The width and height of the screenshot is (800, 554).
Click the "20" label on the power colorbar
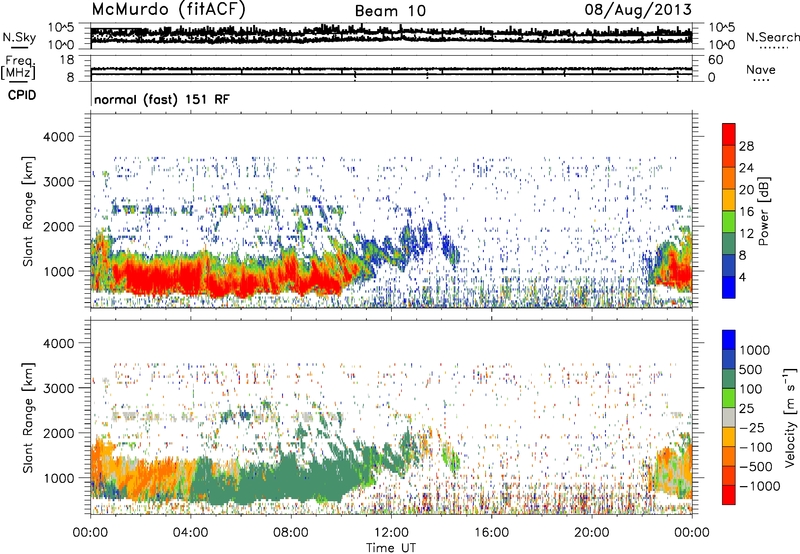746,190
